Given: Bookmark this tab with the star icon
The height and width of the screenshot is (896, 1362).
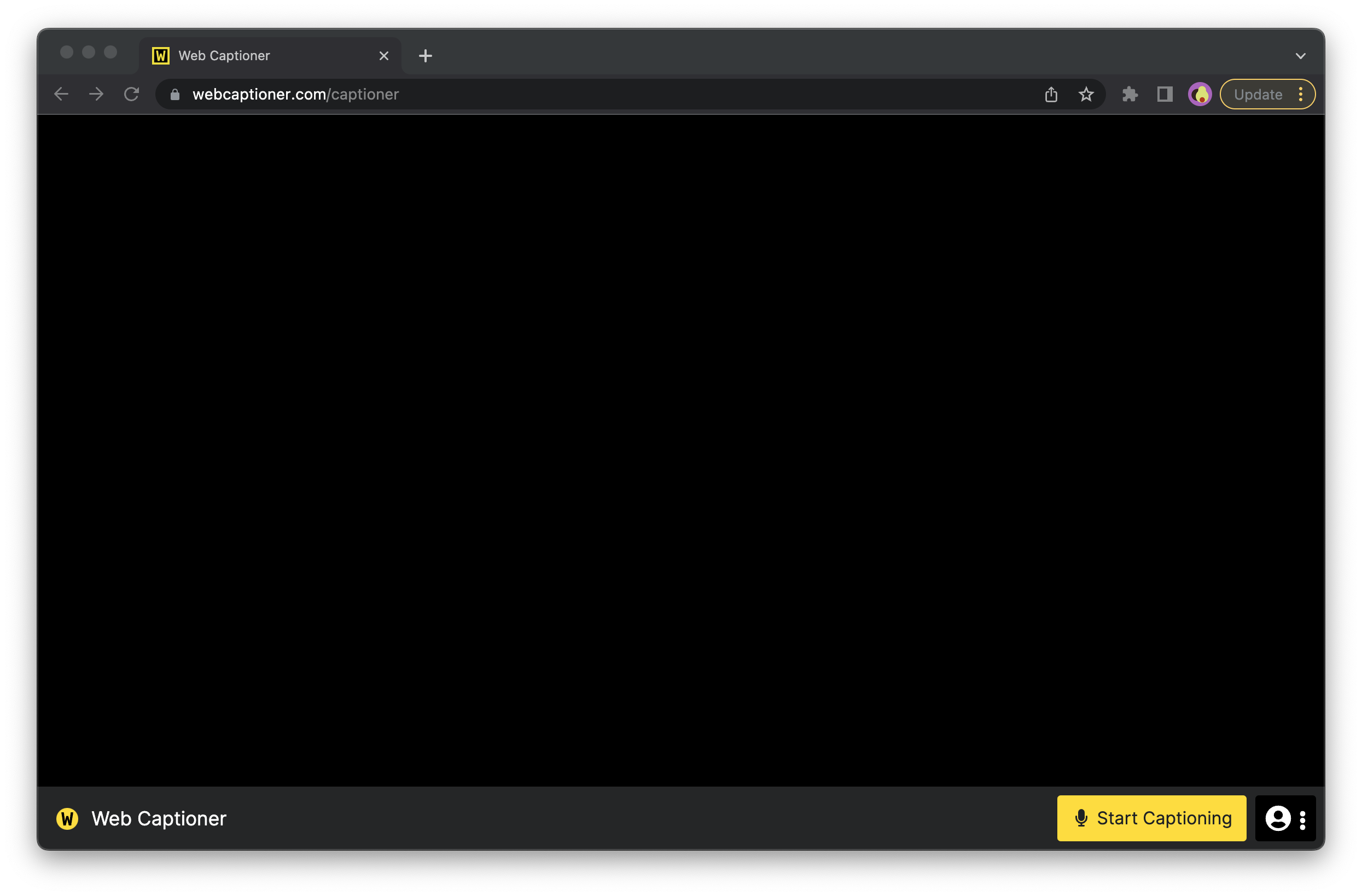Looking at the screenshot, I should coord(1086,94).
